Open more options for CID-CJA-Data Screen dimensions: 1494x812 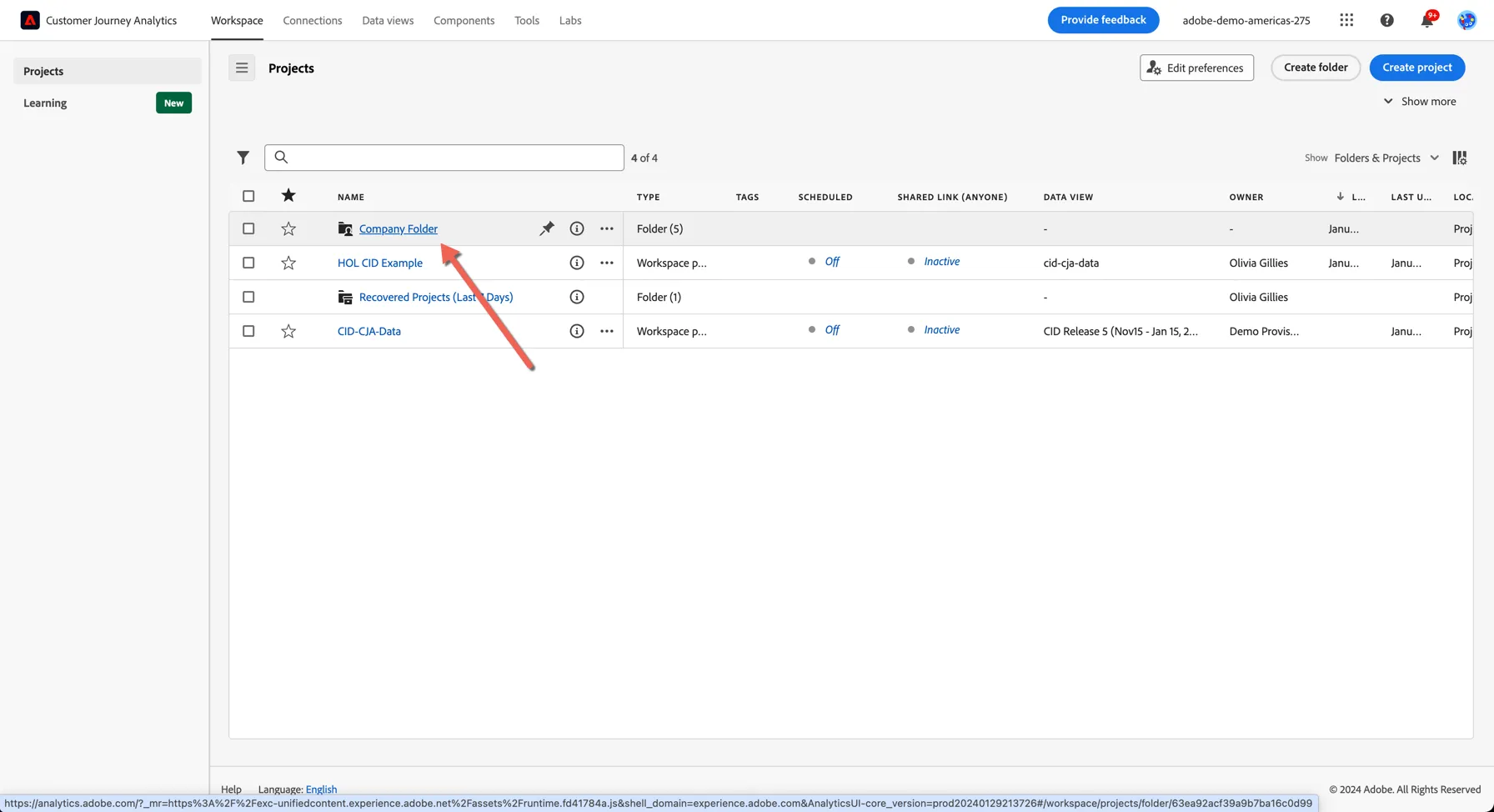click(x=607, y=331)
